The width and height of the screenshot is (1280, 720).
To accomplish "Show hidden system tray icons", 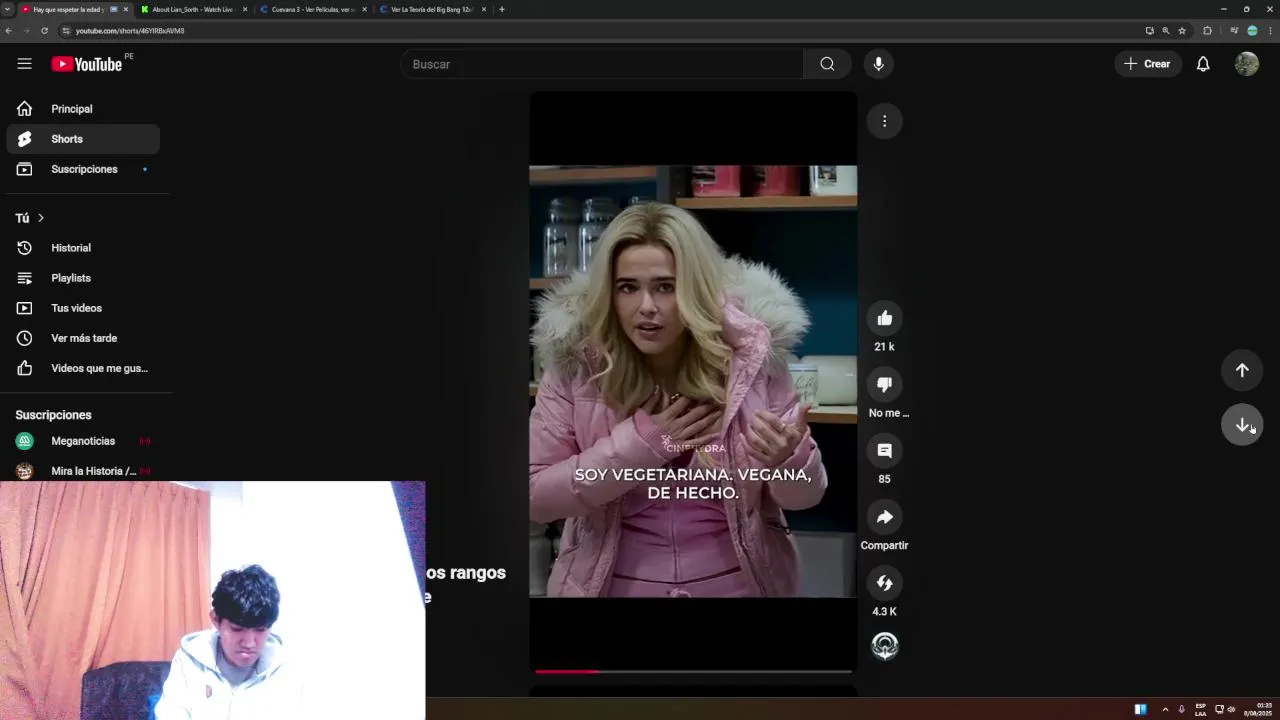I will [x=1165, y=710].
